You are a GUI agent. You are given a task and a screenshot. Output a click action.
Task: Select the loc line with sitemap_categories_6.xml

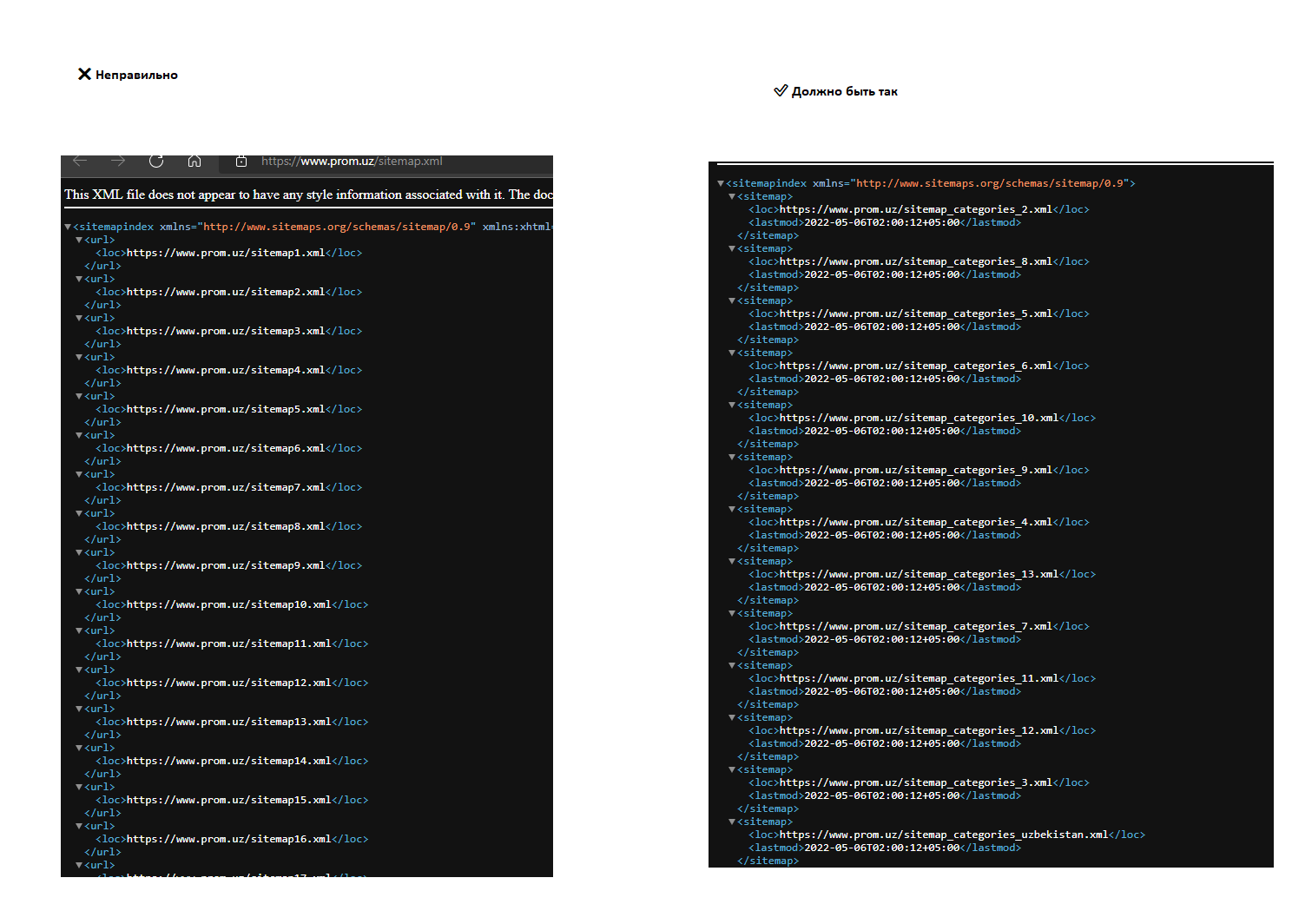pos(919,366)
